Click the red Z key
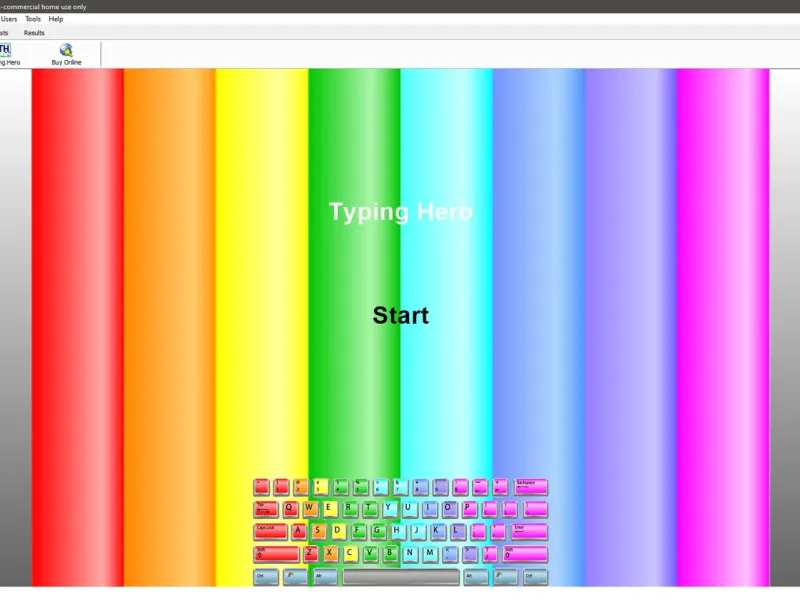800x600 pixels. click(x=310, y=554)
